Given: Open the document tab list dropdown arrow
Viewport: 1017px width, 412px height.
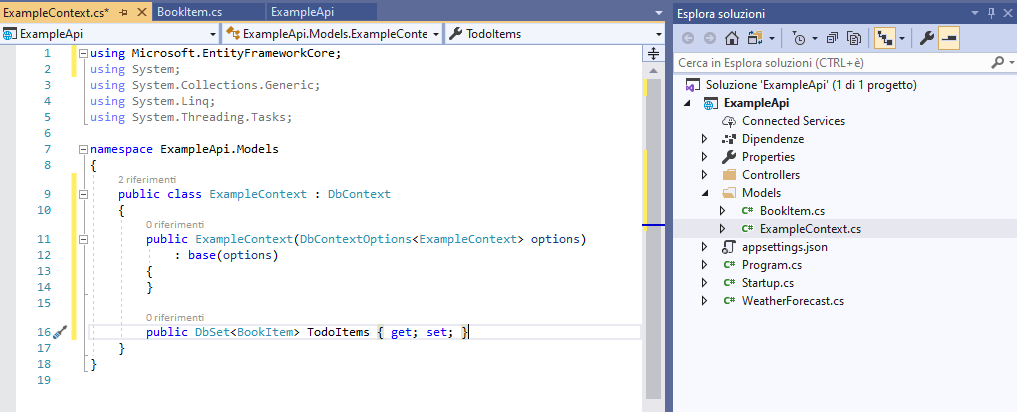Looking at the screenshot, I should pyautogui.click(x=659, y=12).
